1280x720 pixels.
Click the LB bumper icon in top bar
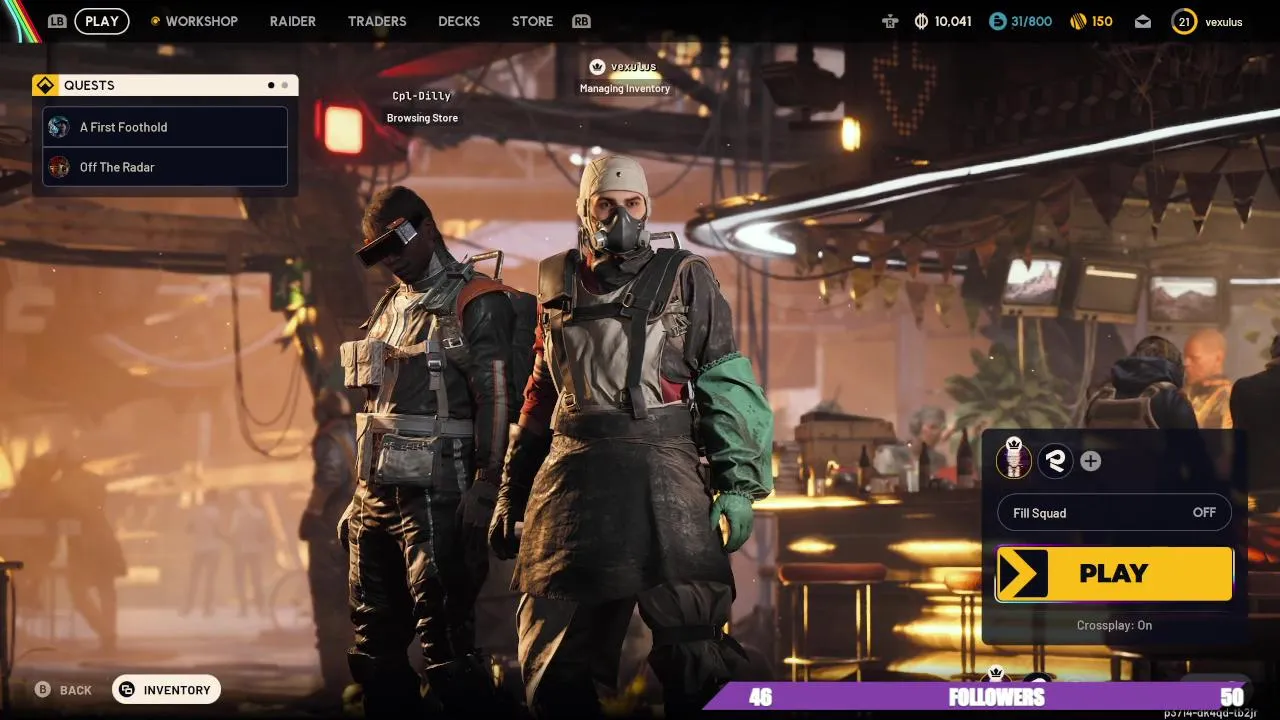tap(57, 21)
